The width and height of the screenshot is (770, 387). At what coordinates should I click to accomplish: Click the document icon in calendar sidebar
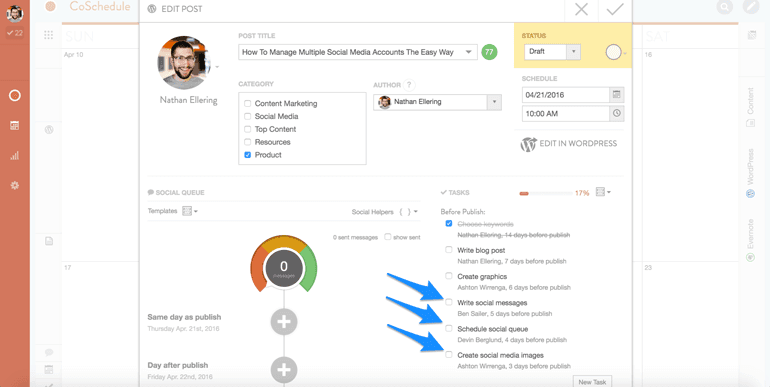(x=49, y=241)
